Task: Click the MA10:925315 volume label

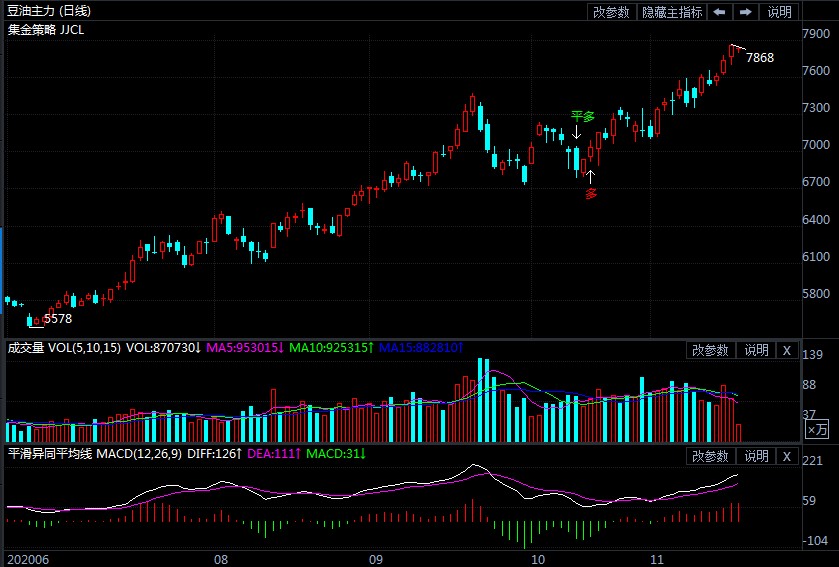Action: click(x=331, y=348)
